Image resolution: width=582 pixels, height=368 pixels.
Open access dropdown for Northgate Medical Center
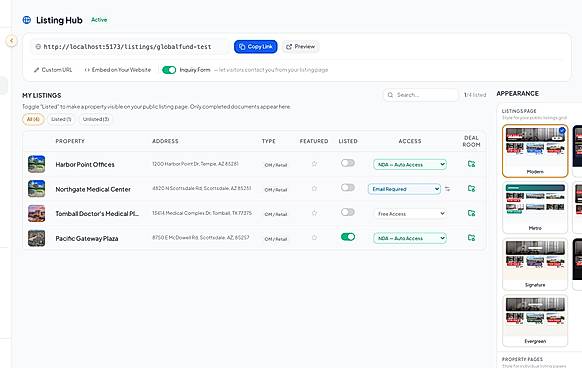tap(404, 189)
